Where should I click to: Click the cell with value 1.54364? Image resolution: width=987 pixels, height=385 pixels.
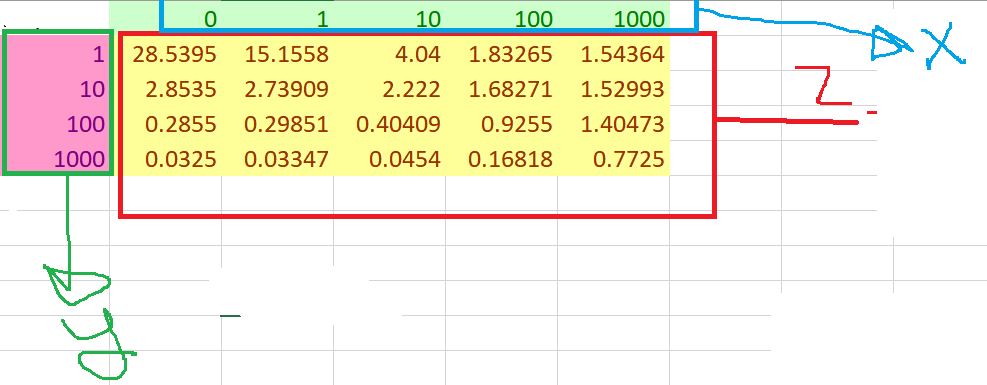(x=614, y=54)
